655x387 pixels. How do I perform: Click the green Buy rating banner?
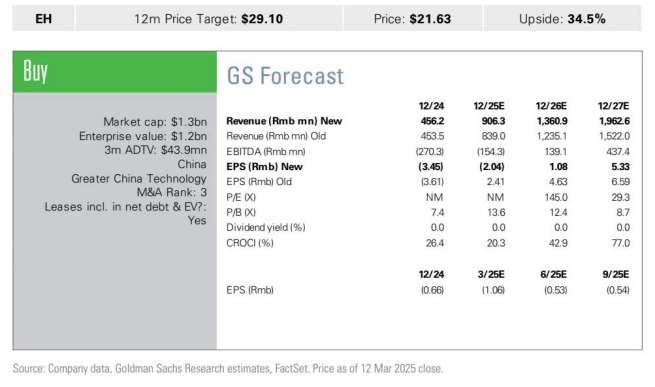[115, 72]
